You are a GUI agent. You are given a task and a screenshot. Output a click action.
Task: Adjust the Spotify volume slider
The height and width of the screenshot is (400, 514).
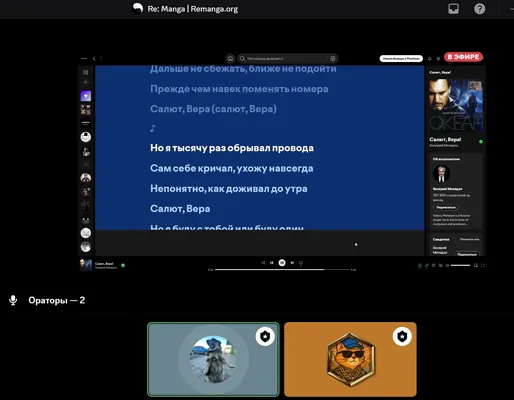click(460, 265)
